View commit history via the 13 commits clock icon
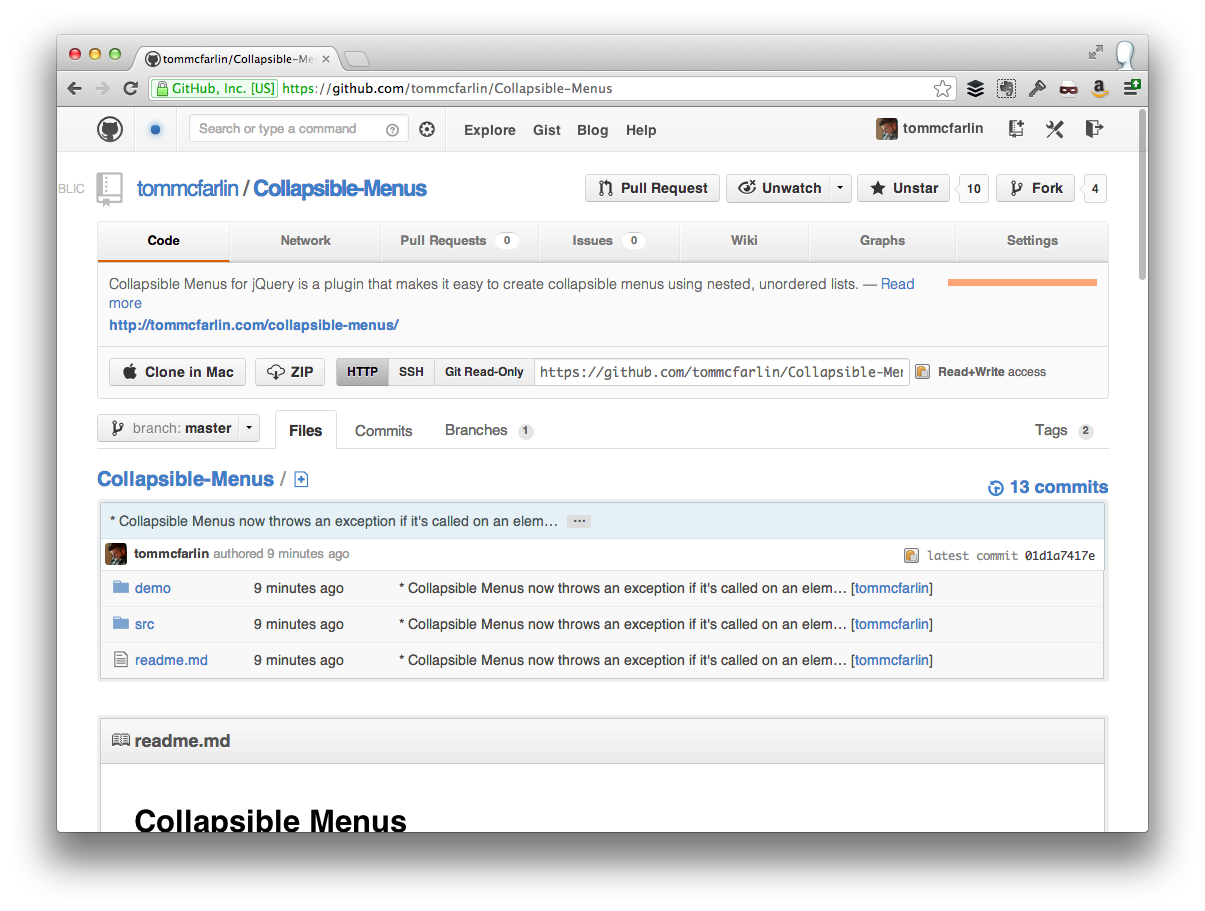The image size is (1205, 911). pos(995,487)
